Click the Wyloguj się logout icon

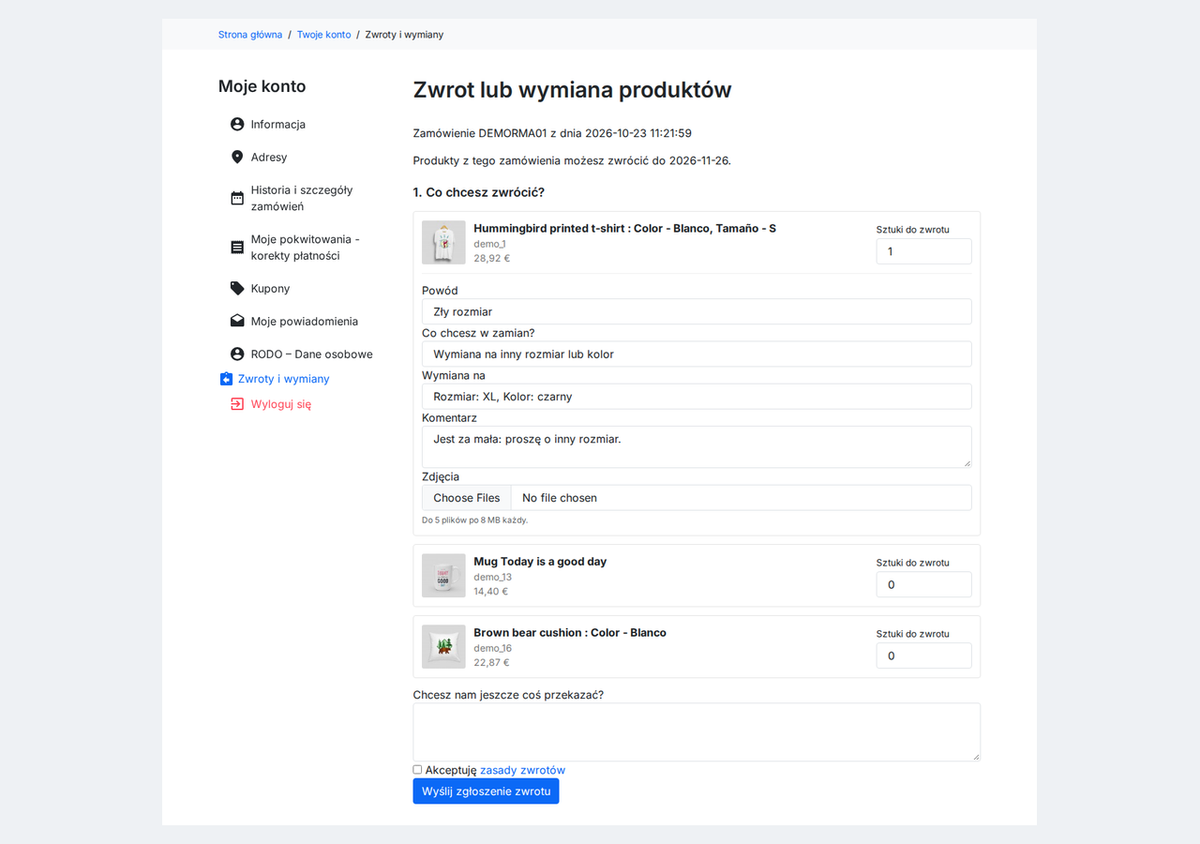tap(237, 404)
